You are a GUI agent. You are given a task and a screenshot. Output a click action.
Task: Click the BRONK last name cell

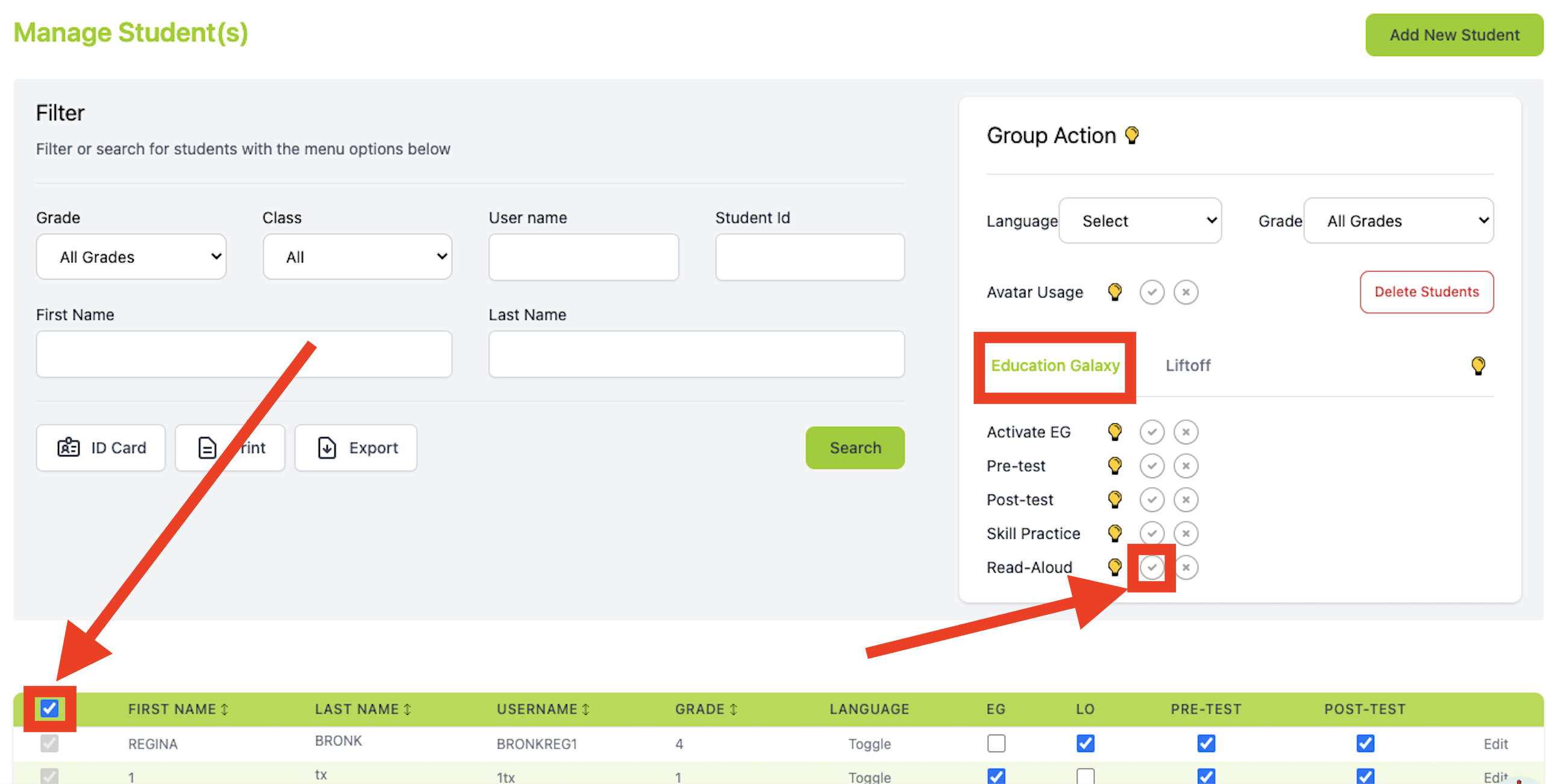[338, 741]
